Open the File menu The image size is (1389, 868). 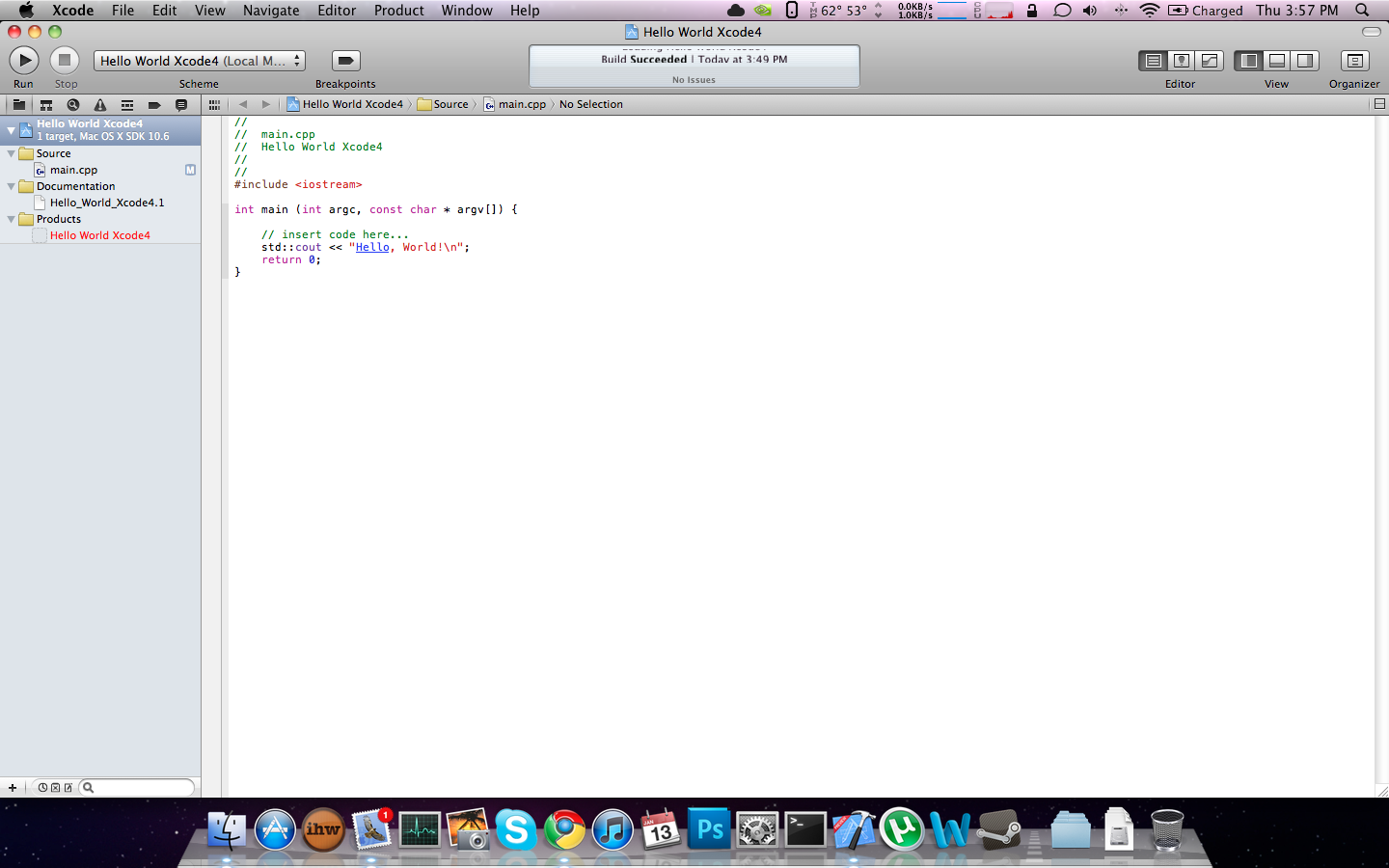coord(123,11)
